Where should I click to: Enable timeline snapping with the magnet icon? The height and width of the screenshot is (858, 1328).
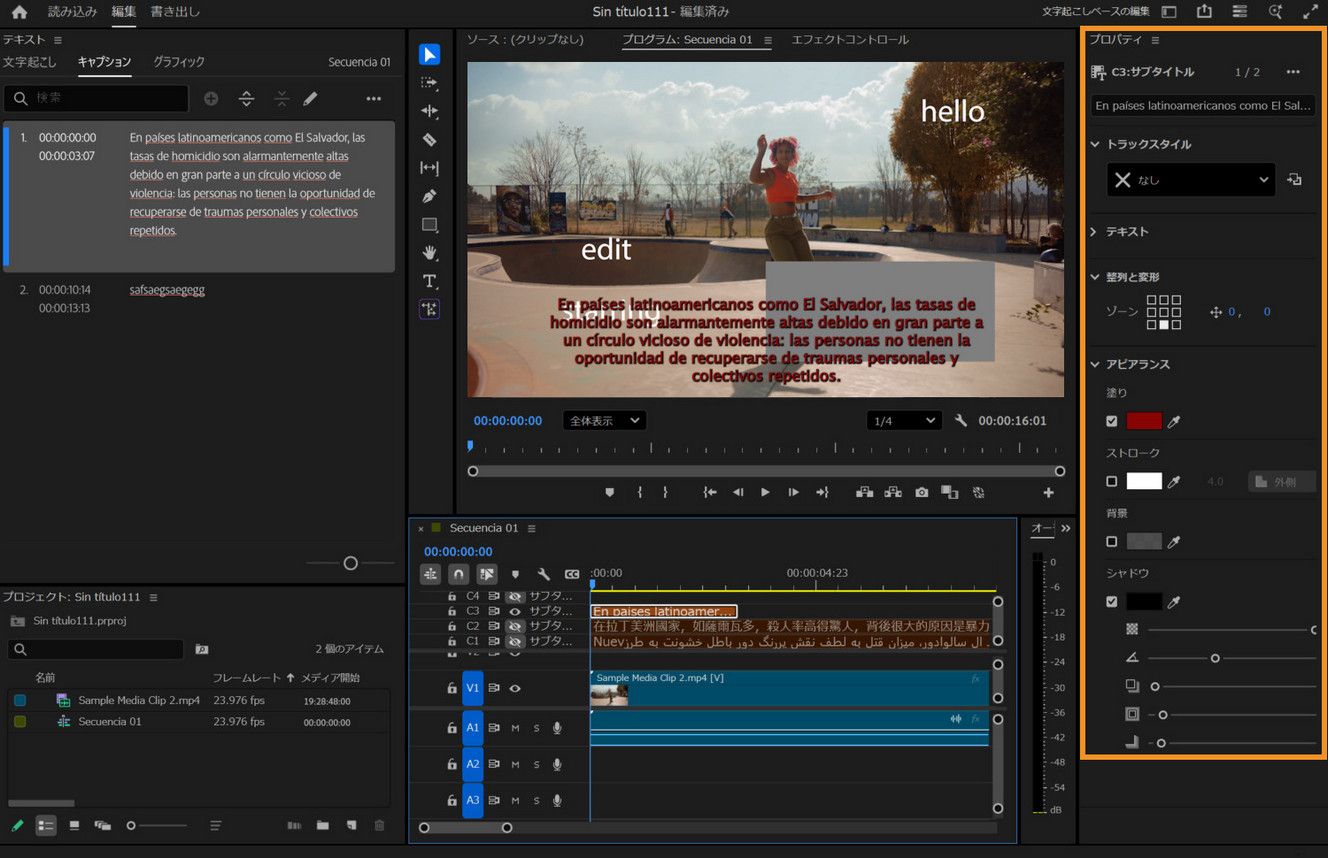point(458,574)
